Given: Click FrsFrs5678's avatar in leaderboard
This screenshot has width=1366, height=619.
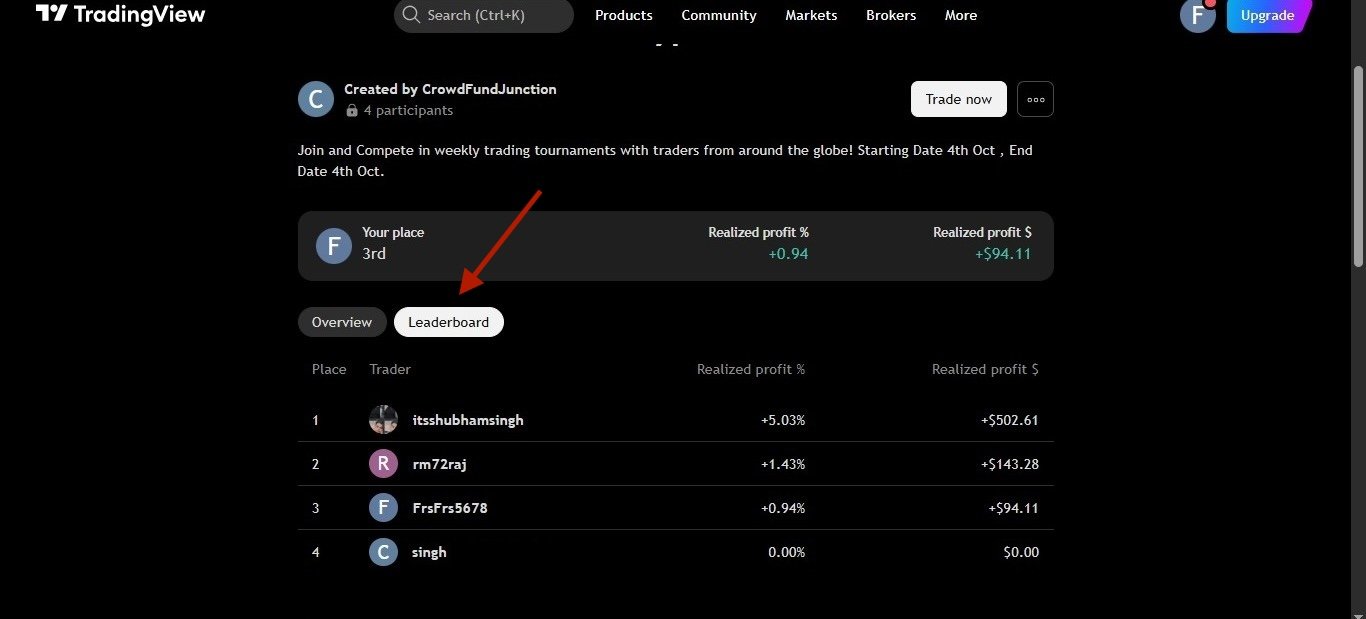Looking at the screenshot, I should (383, 508).
